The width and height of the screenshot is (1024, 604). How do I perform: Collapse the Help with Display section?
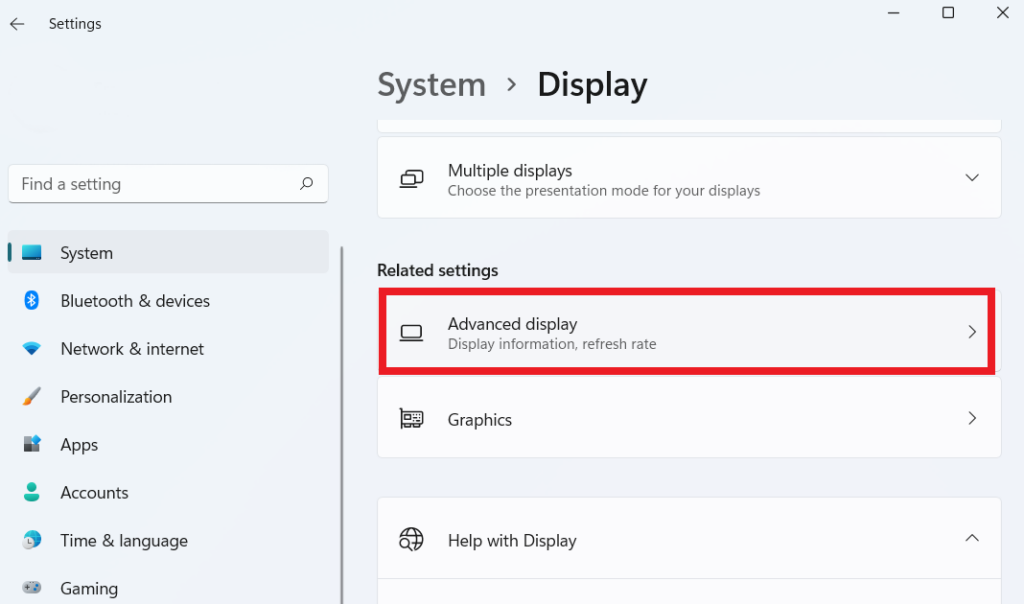(x=971, y=537)
